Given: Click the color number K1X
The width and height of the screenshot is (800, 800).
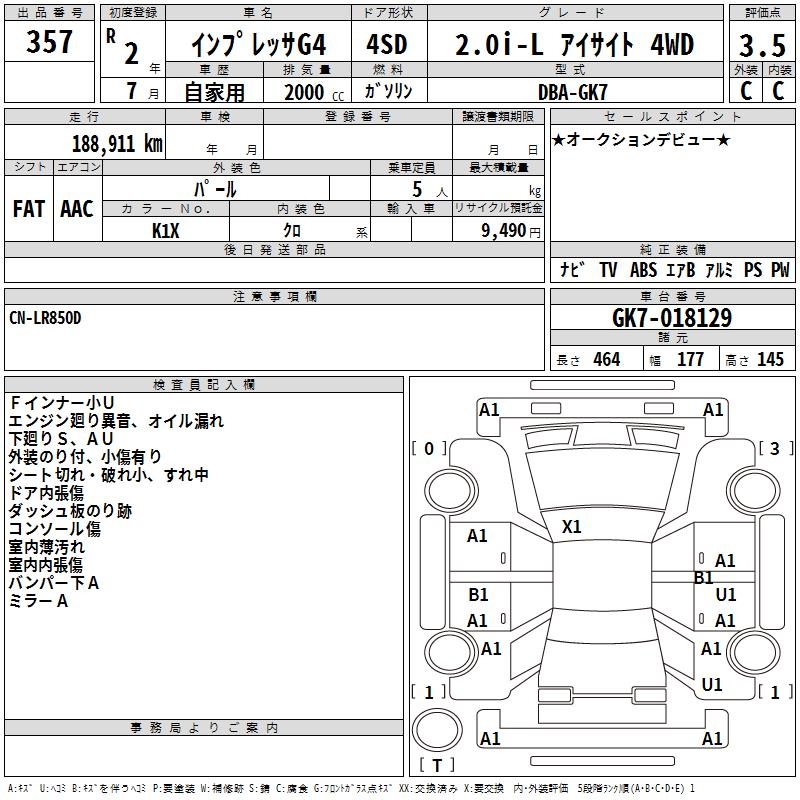Looking at the screenshot, I should click(166, 231).
